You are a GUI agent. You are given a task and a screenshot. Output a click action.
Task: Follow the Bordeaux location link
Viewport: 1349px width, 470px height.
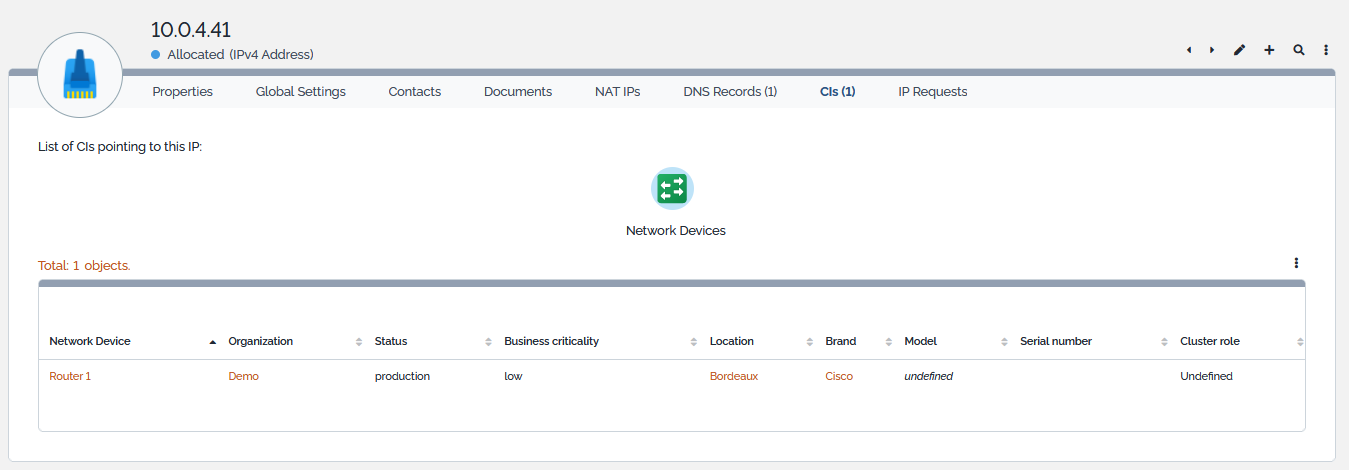click(x=734, y=376)
